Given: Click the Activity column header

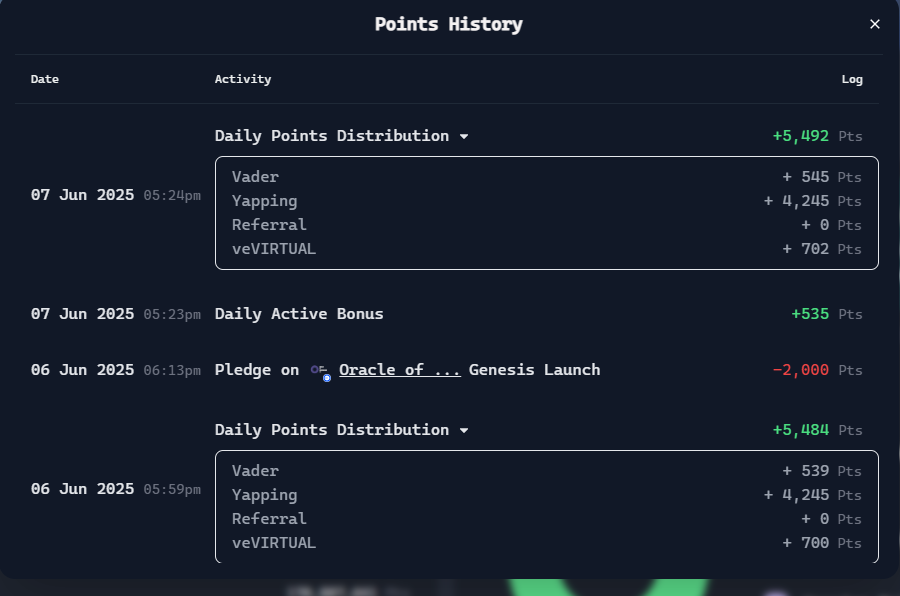Looking at the screenshot, I should point(243,79).
